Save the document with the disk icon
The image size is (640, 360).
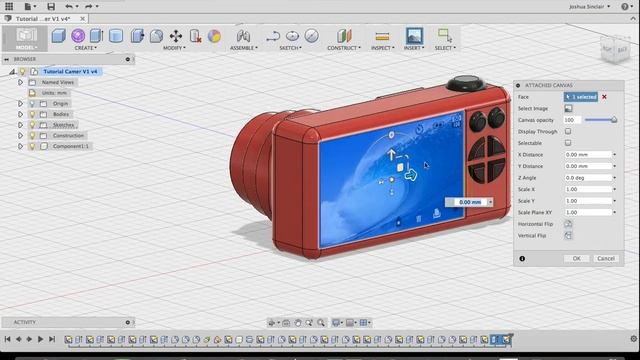51,6
